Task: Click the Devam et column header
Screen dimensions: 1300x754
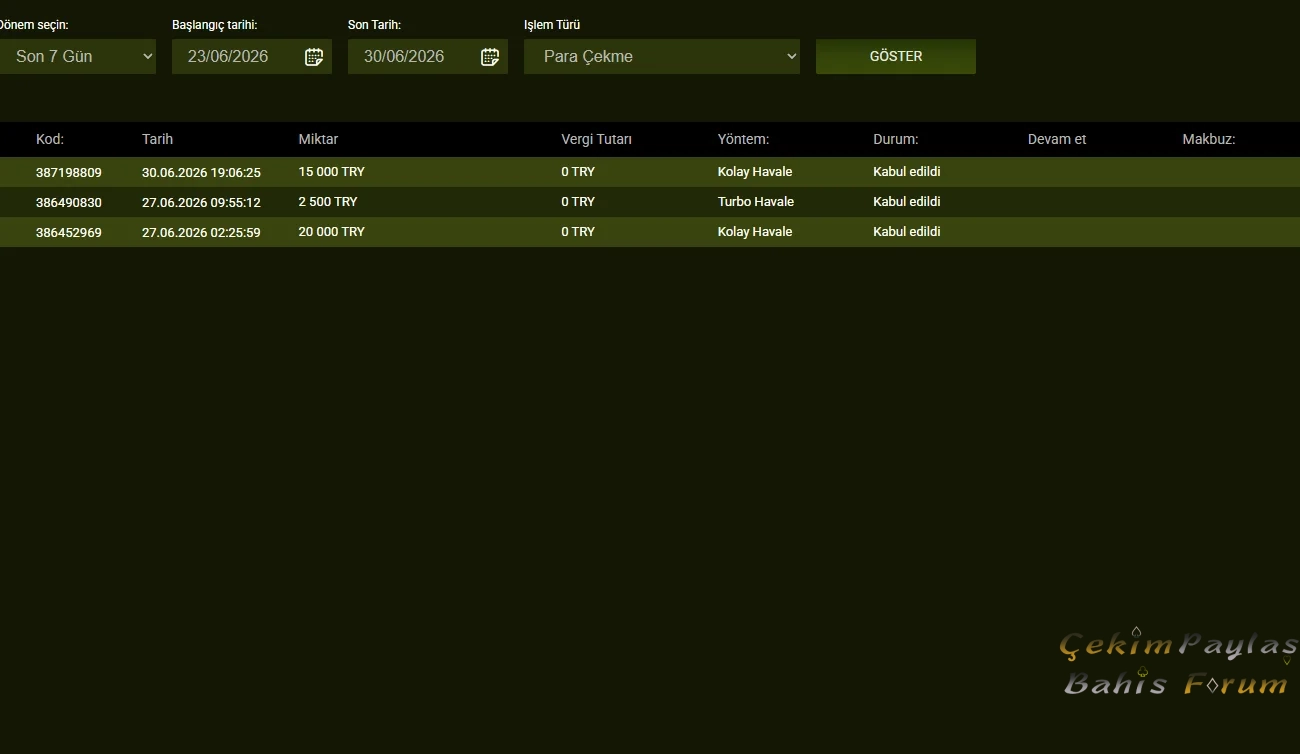Action: click(1057, 139)
